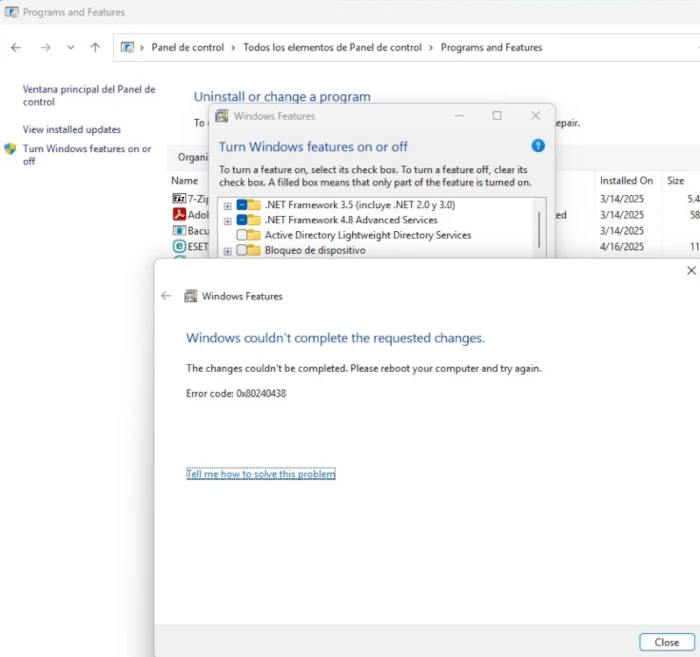Click the features list vertical scrollbar
Viewport: 700px width, 657px height.
tap(539, 230)
